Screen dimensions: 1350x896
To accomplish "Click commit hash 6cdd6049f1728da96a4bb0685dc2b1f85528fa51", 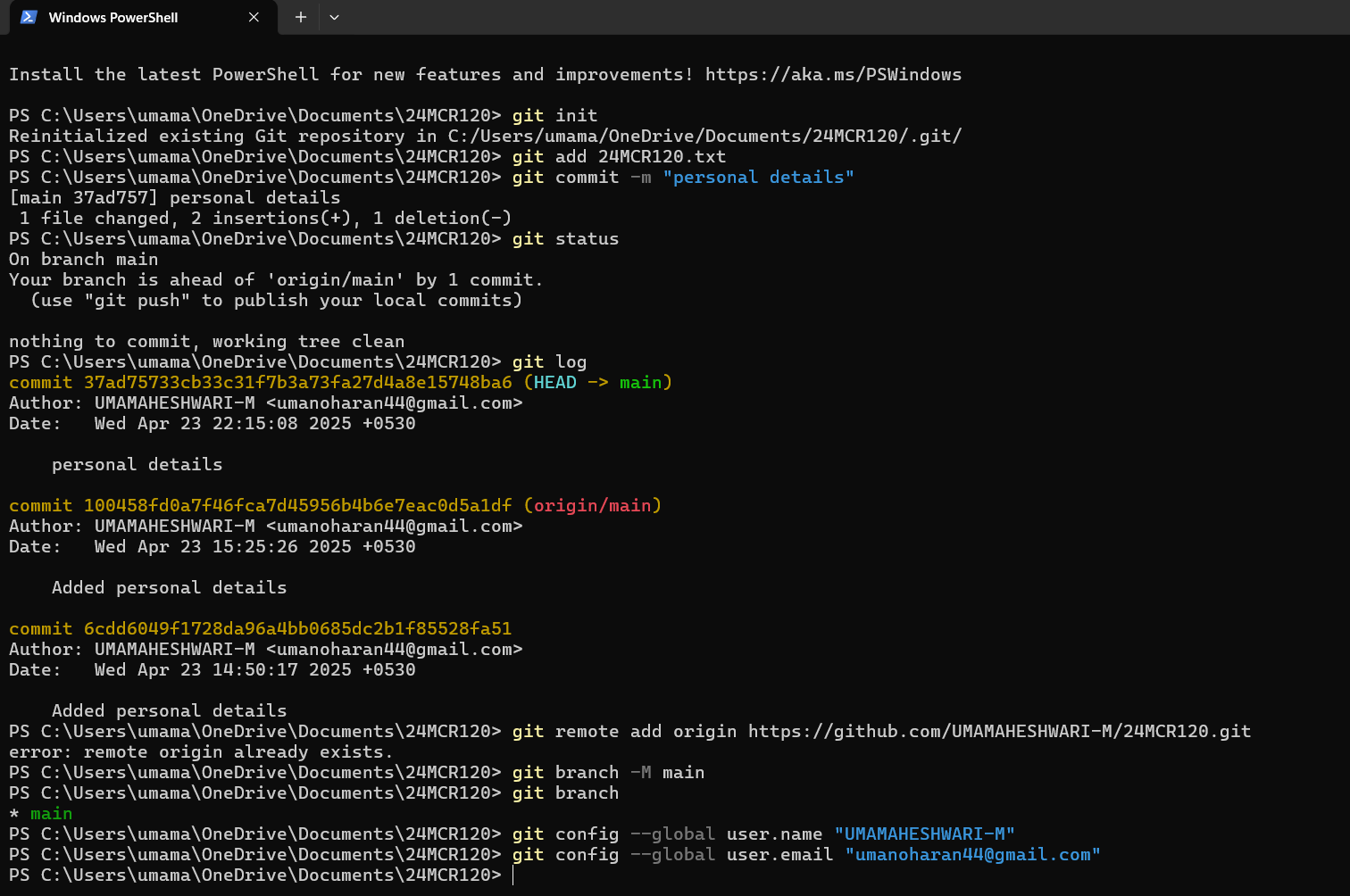I will pyautogui.click(x=298, y=628).
